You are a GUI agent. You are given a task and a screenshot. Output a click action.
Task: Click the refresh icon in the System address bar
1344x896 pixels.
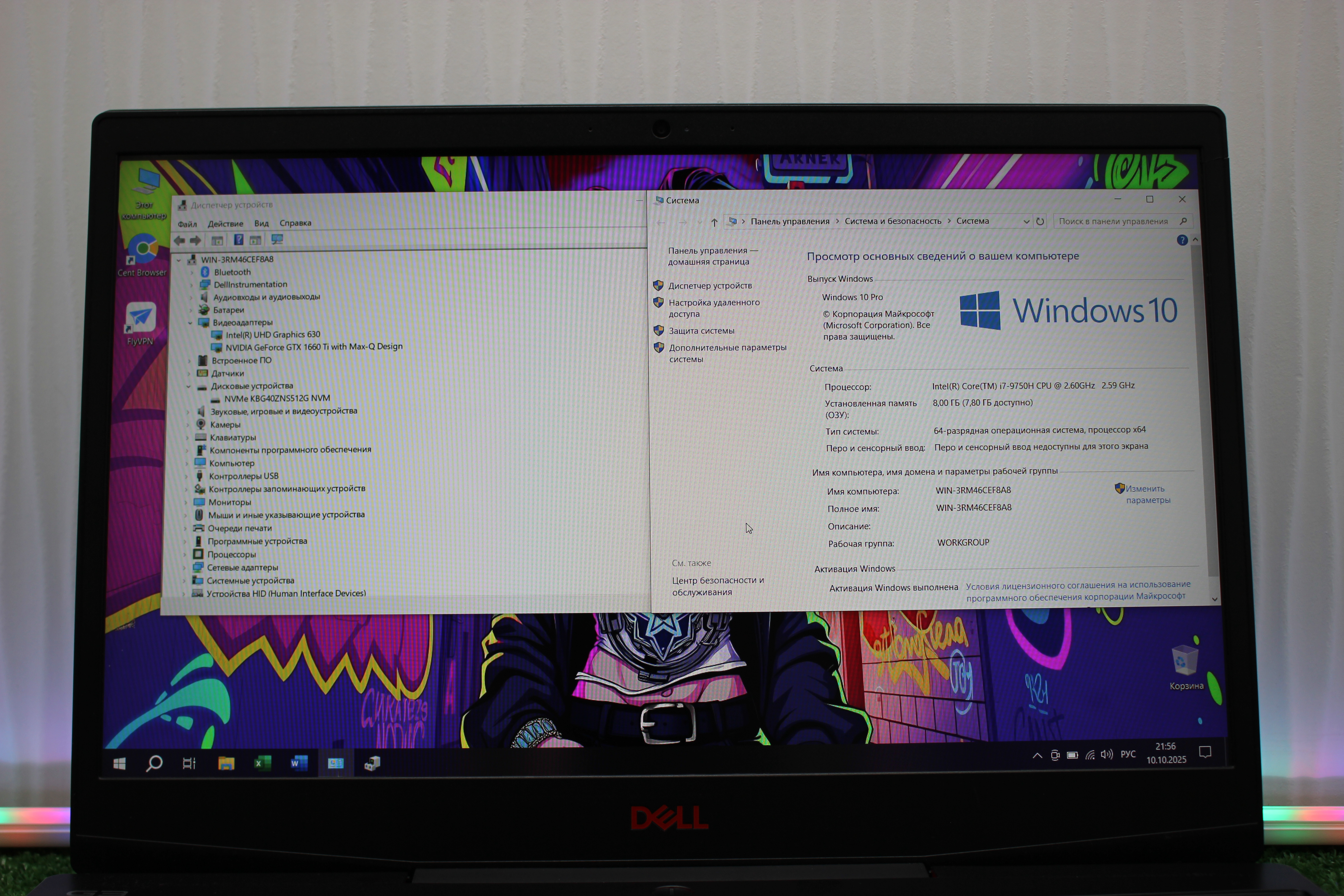tap(1040, 222)
